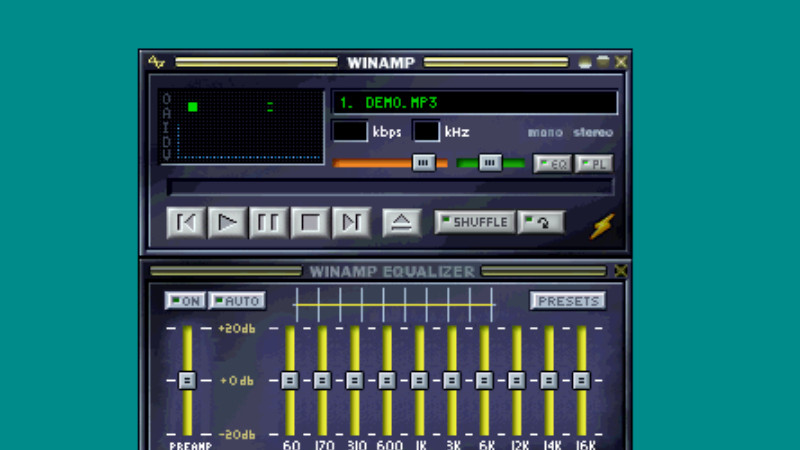Click the DEMO.MP3 song title display
800x450 pixels.
[x=474, y=103]
